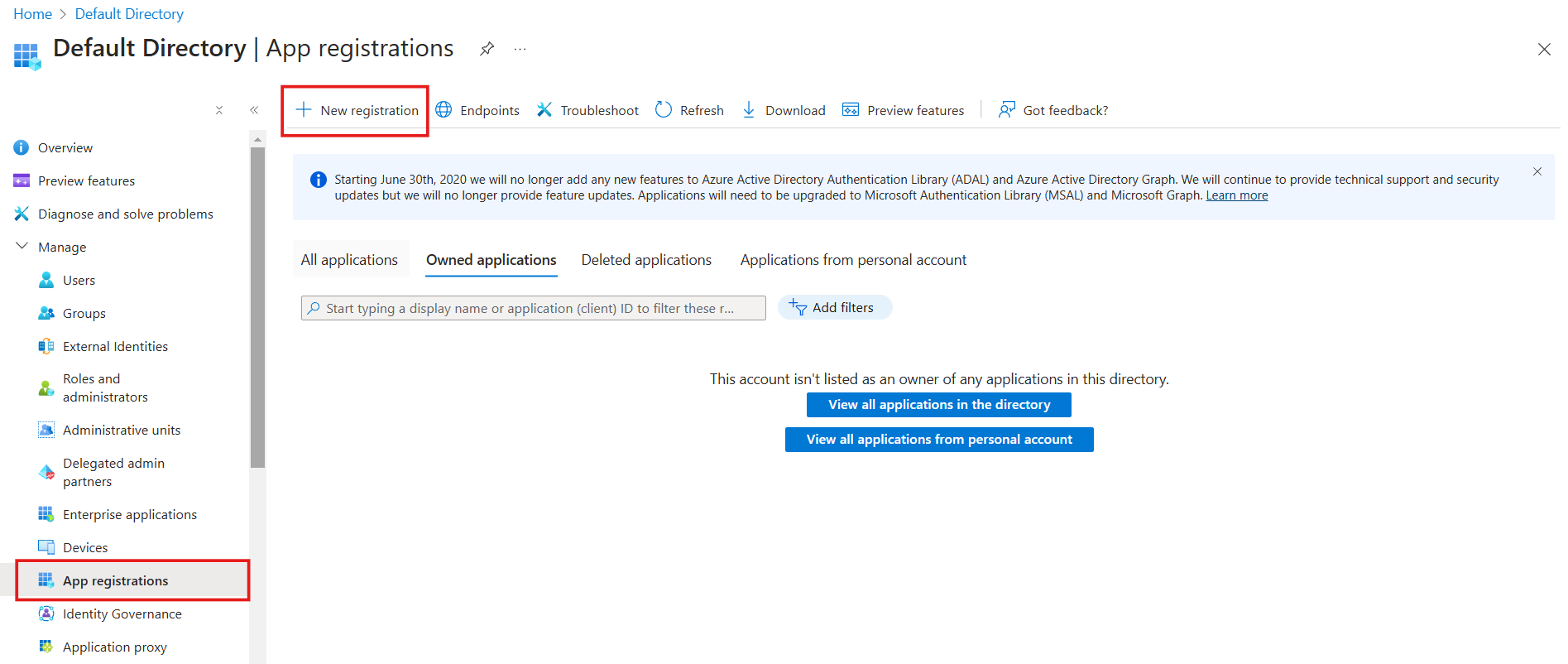
Task: Click Add filters button
Action: click(834, 308)
